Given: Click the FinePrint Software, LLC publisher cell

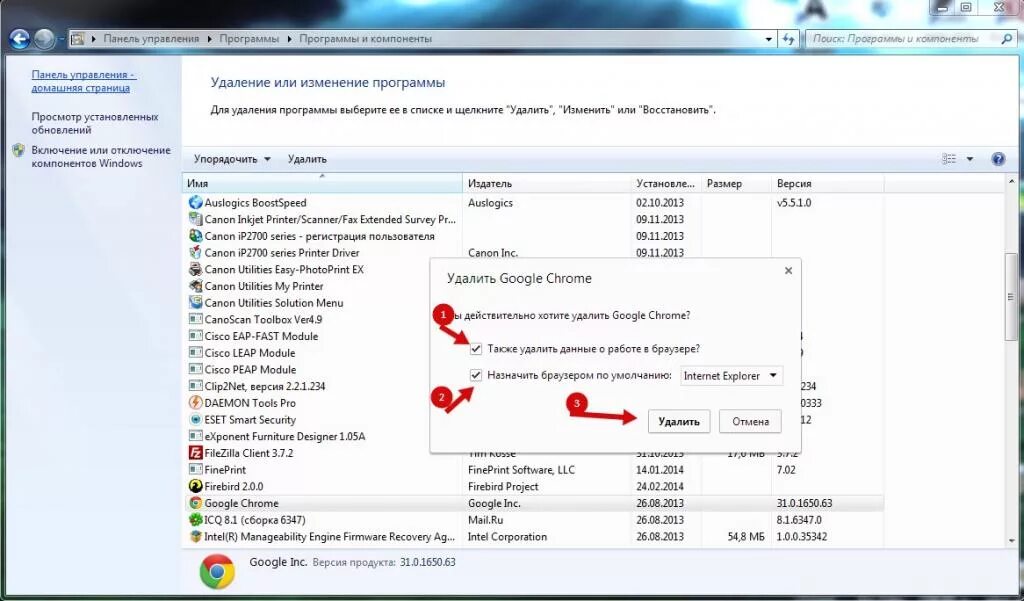Looking at the screenshot, I should 521,470.
